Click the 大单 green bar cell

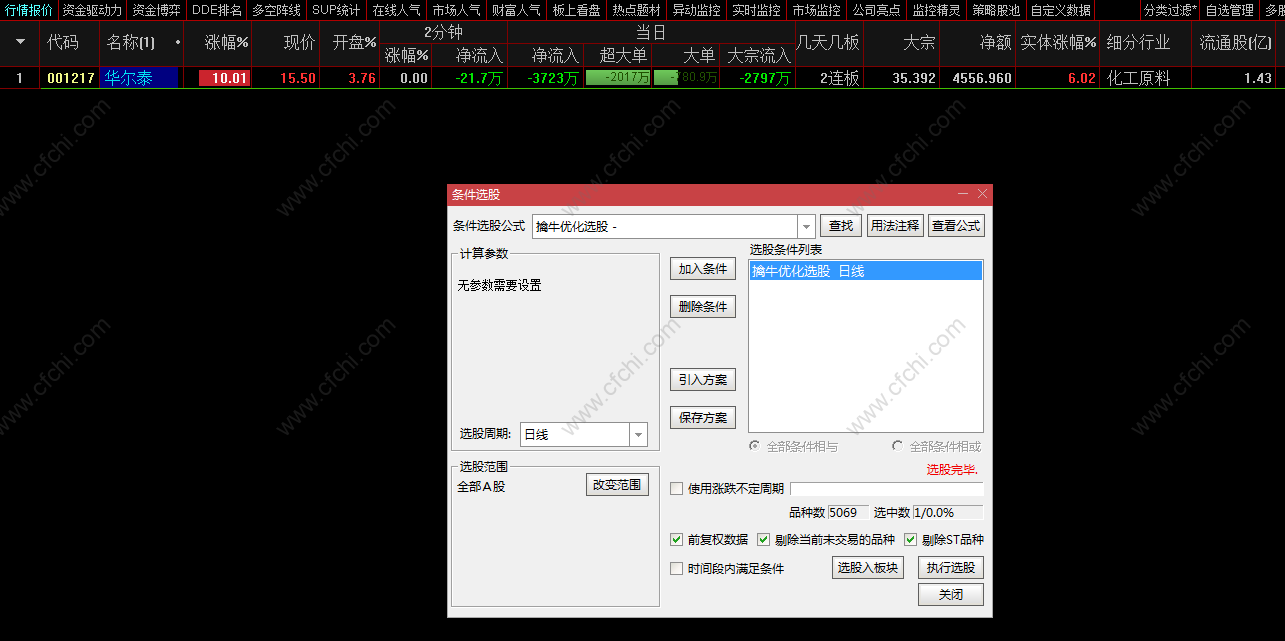686,78
